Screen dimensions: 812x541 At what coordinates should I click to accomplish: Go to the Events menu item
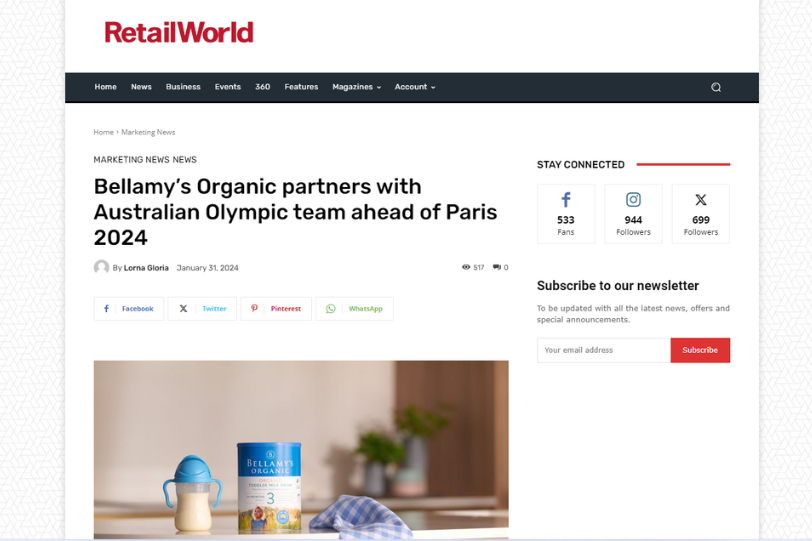tap(227, 87)
